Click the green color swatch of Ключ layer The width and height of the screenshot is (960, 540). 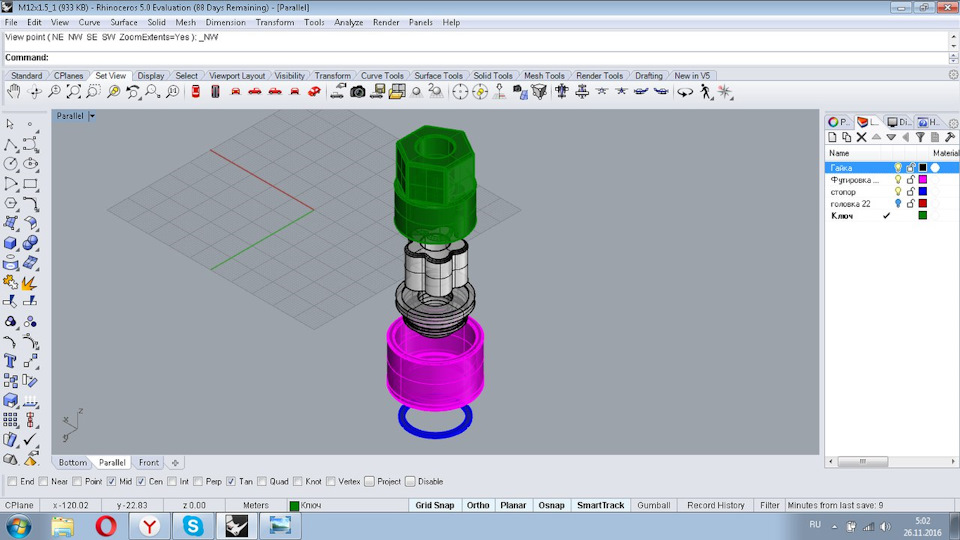[923, 216]
